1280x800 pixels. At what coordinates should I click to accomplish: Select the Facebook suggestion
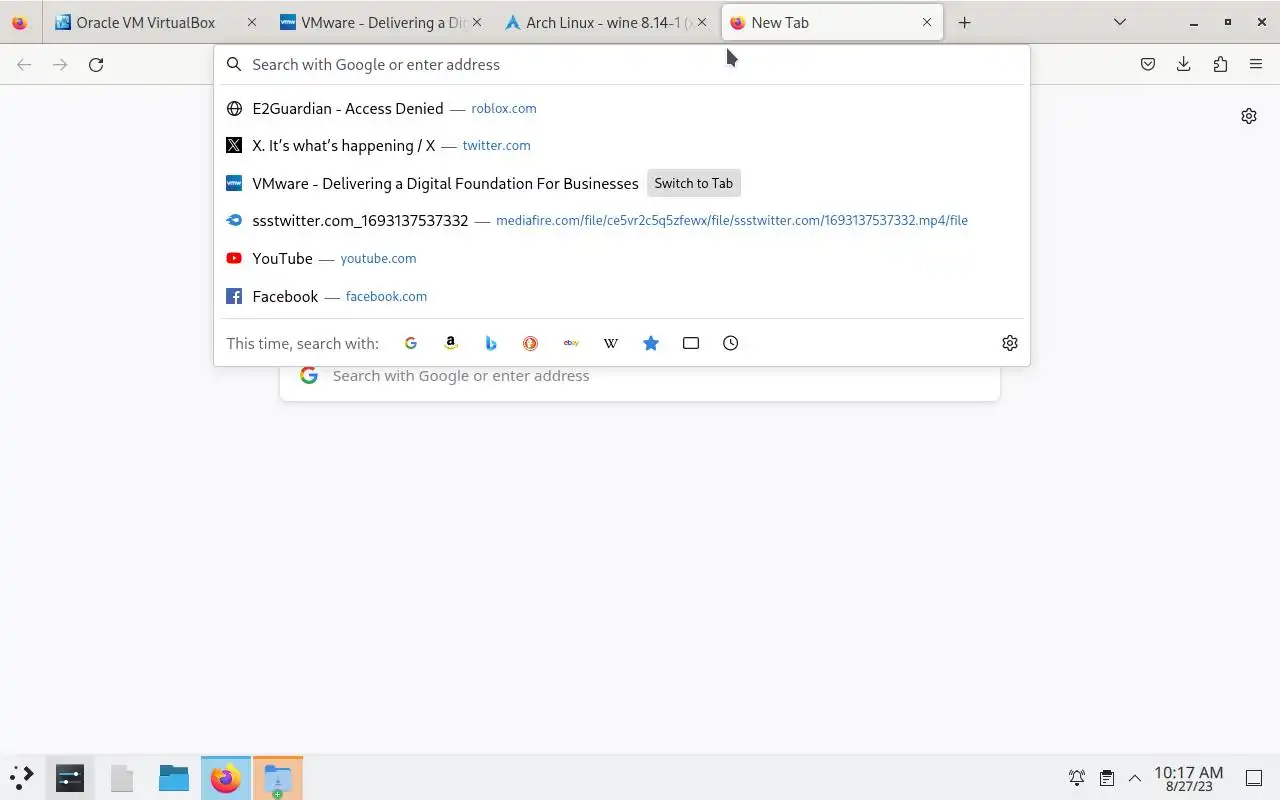pos(622,296)
